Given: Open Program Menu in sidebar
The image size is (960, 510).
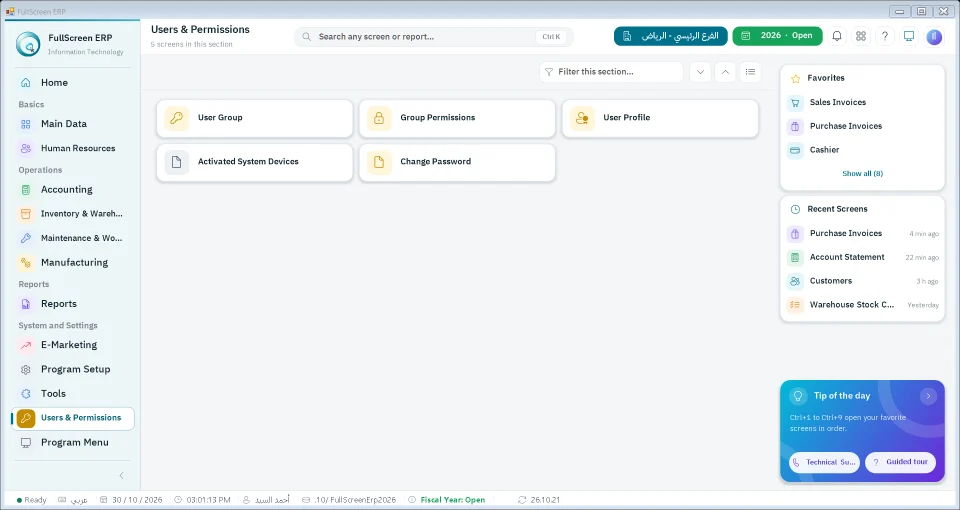Looking at the screenshot, I should click(x=73, y=443).
